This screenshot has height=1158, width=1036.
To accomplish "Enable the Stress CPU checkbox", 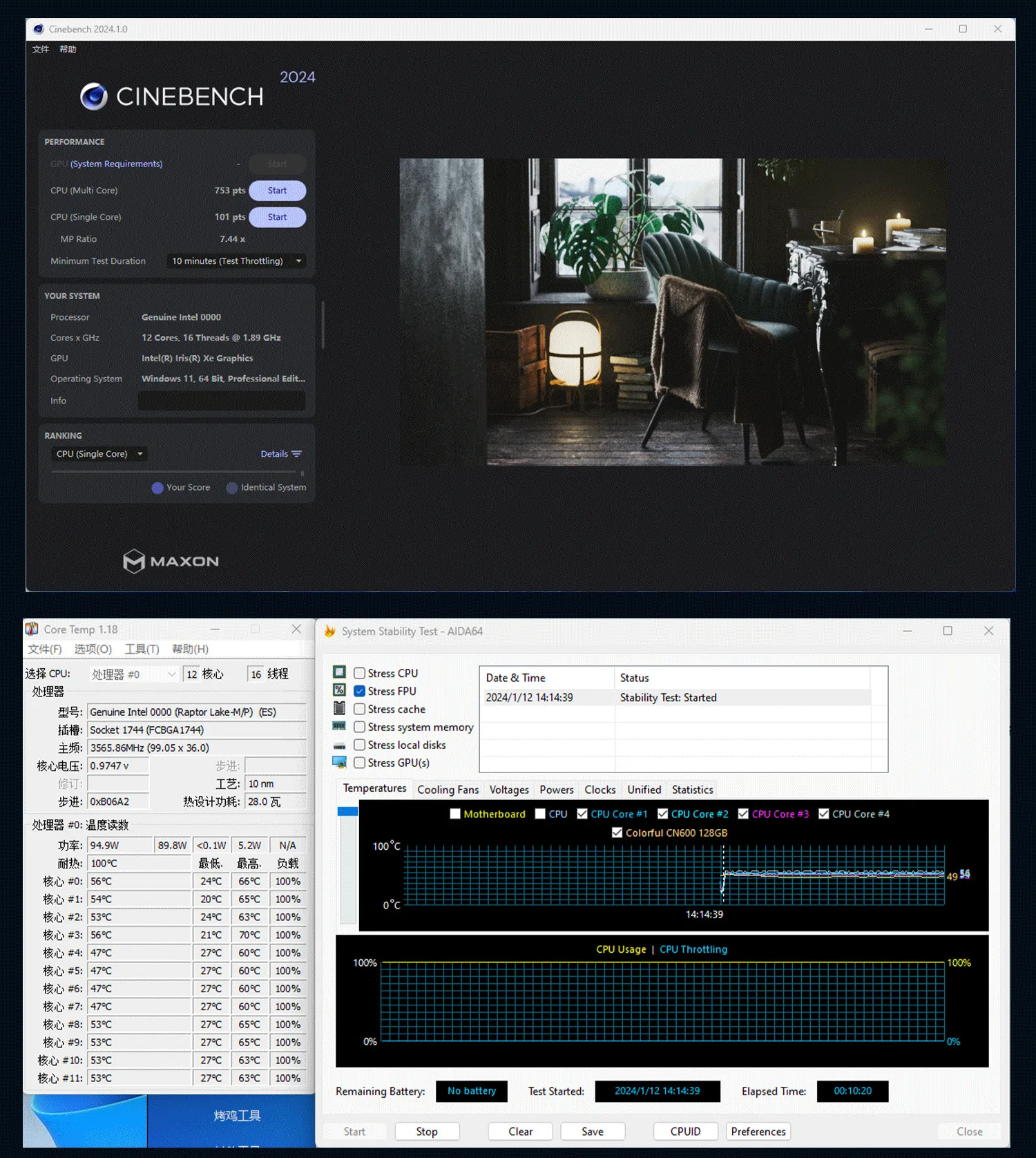I will [x=360, y=673].
